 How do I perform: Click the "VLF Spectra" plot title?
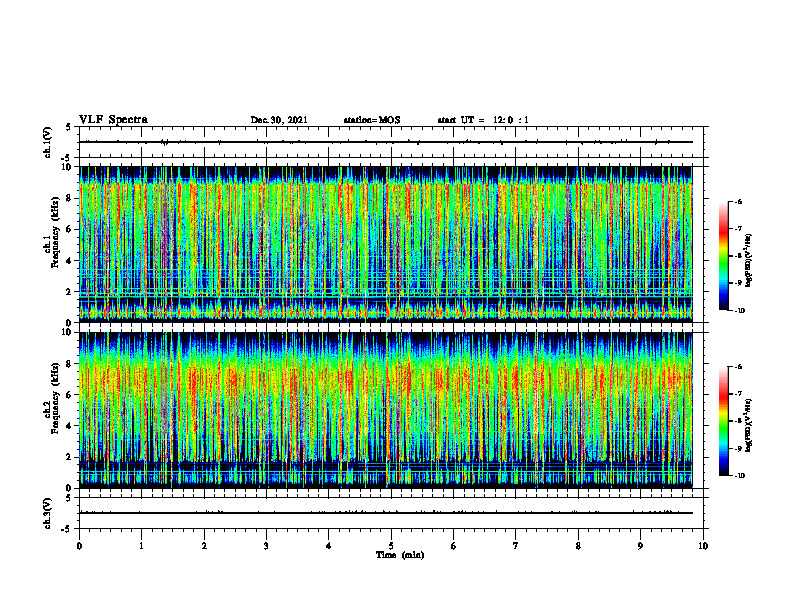[x=113, y=120]
